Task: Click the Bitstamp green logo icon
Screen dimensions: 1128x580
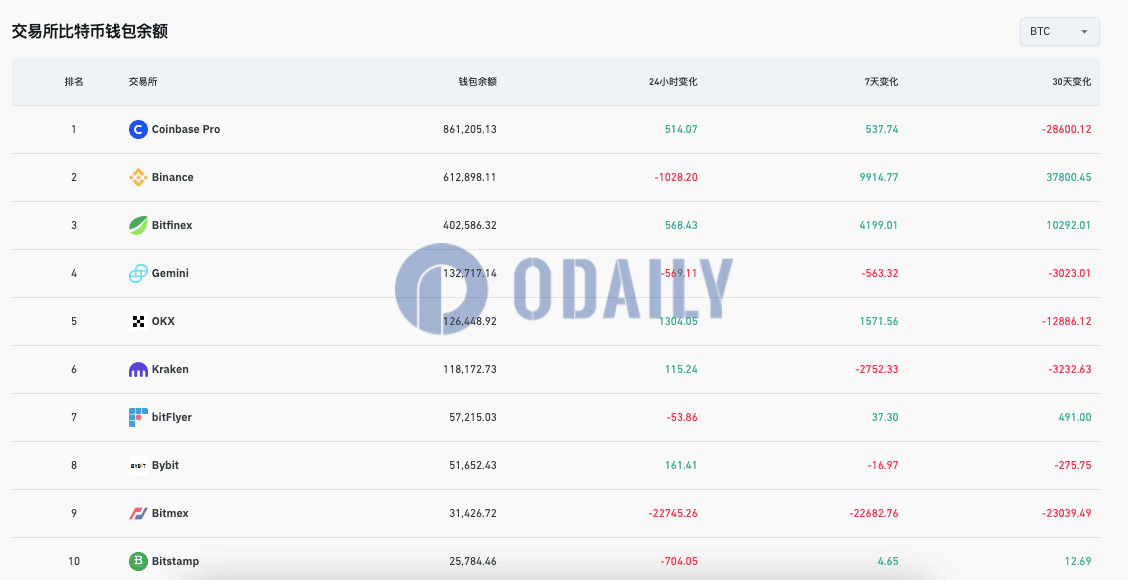Action: tap(138, 561)
